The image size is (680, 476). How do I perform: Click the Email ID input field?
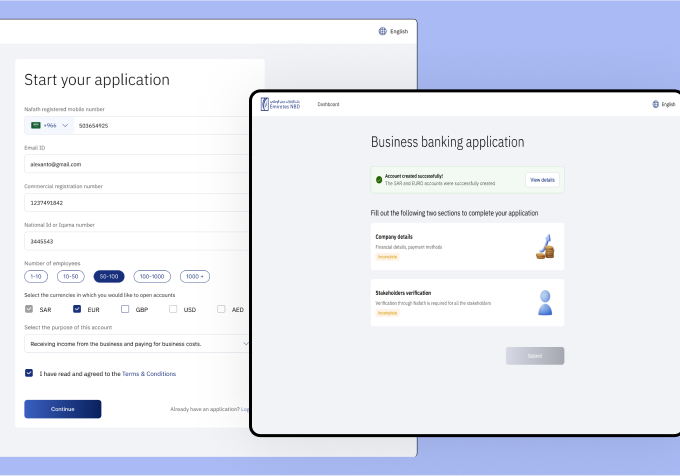tap(136, 164)
